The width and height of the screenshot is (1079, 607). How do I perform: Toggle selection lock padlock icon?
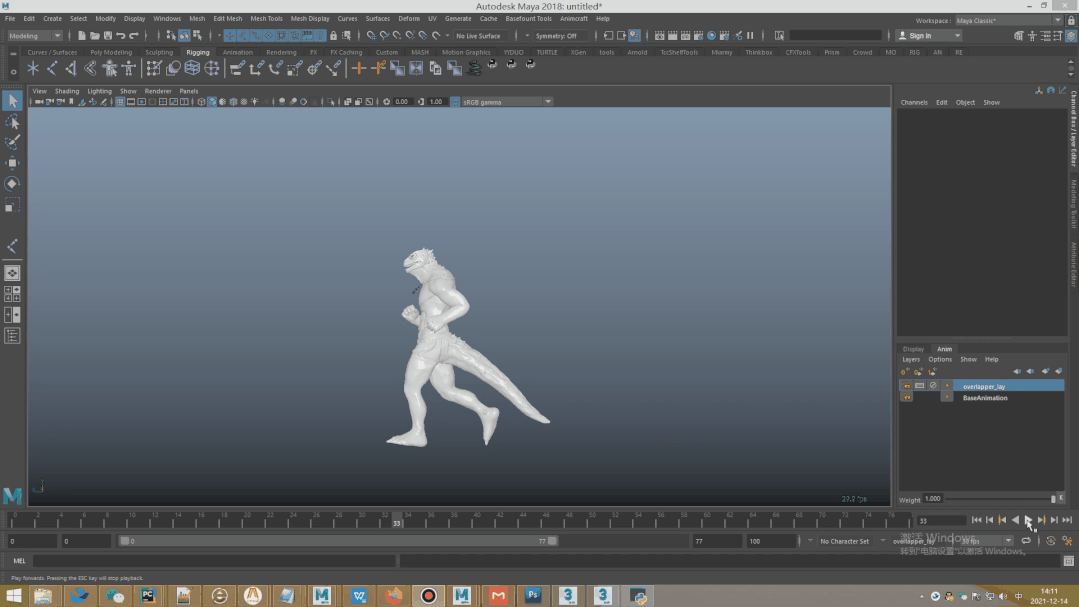[x=334, y=36]
